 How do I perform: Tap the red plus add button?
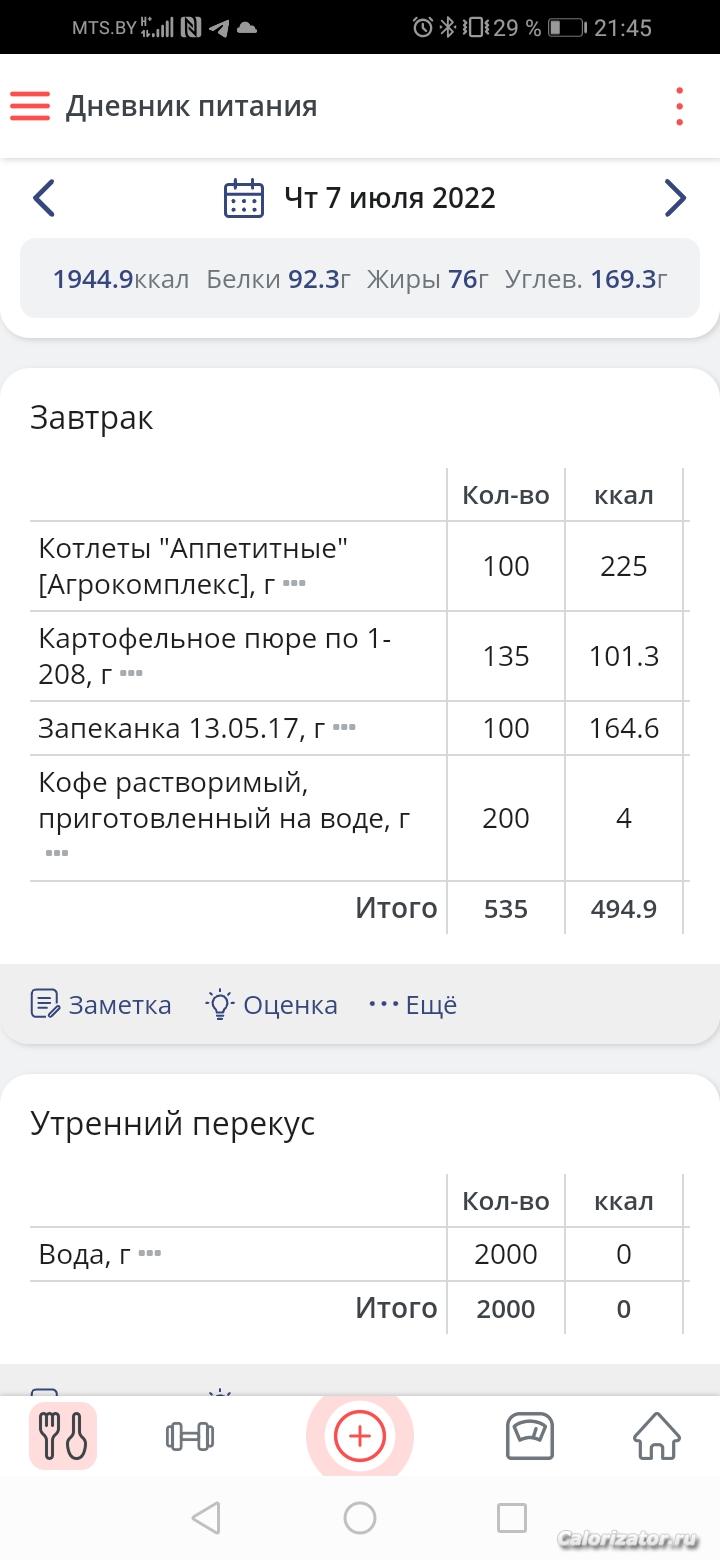pyautogui.click(x=359, y=1436)
